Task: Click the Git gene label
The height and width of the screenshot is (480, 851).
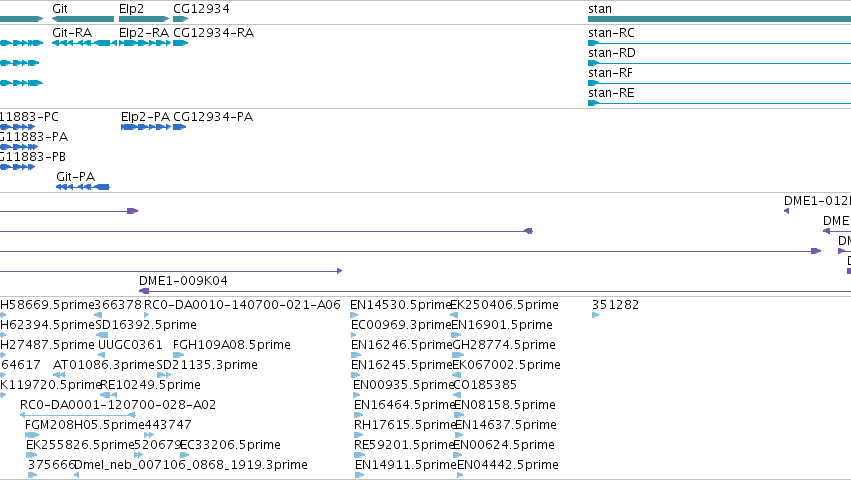Action: [x=60, y=9]
